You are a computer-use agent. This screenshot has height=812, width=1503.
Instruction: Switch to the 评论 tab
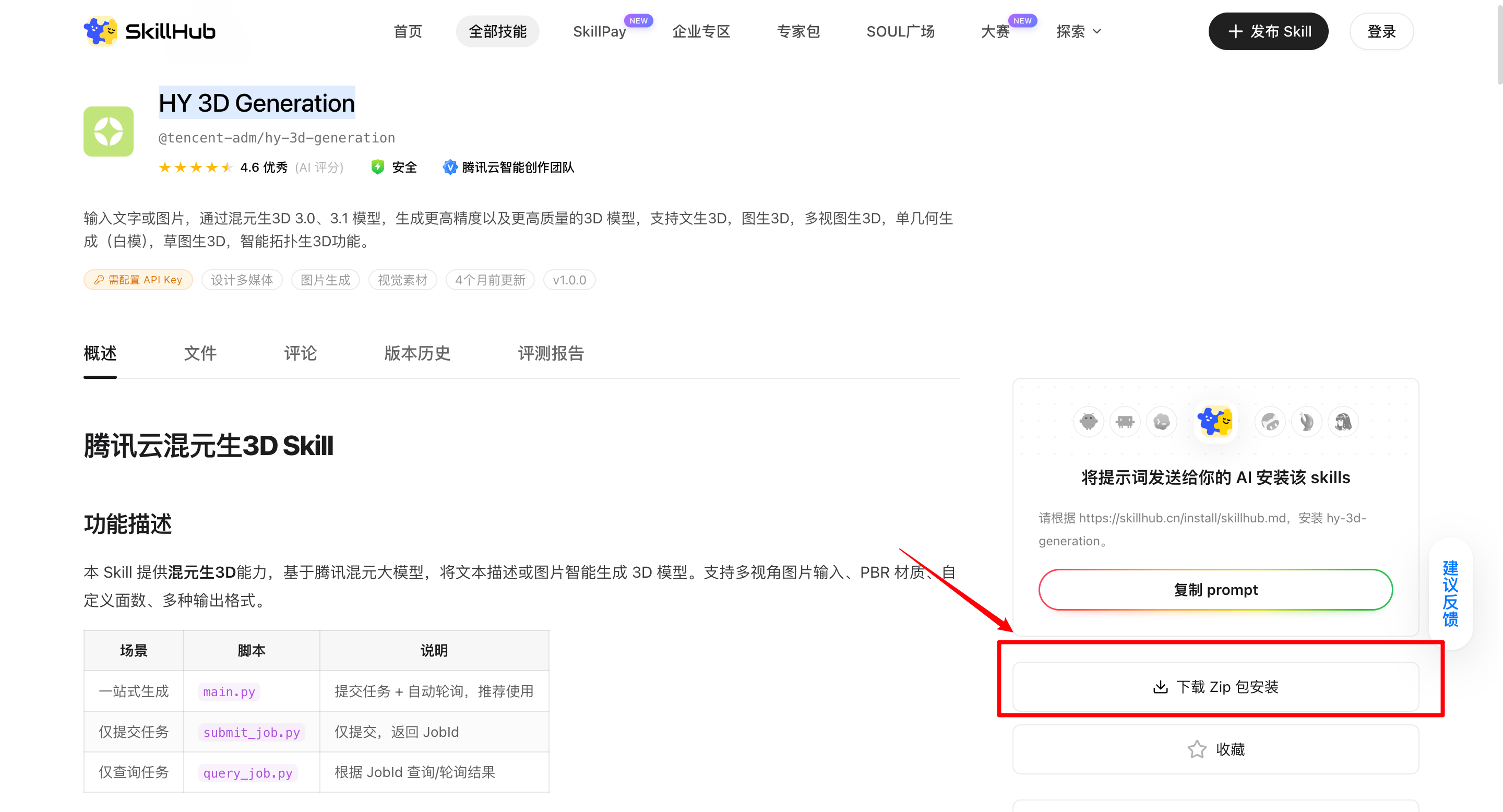click(301, 353)
